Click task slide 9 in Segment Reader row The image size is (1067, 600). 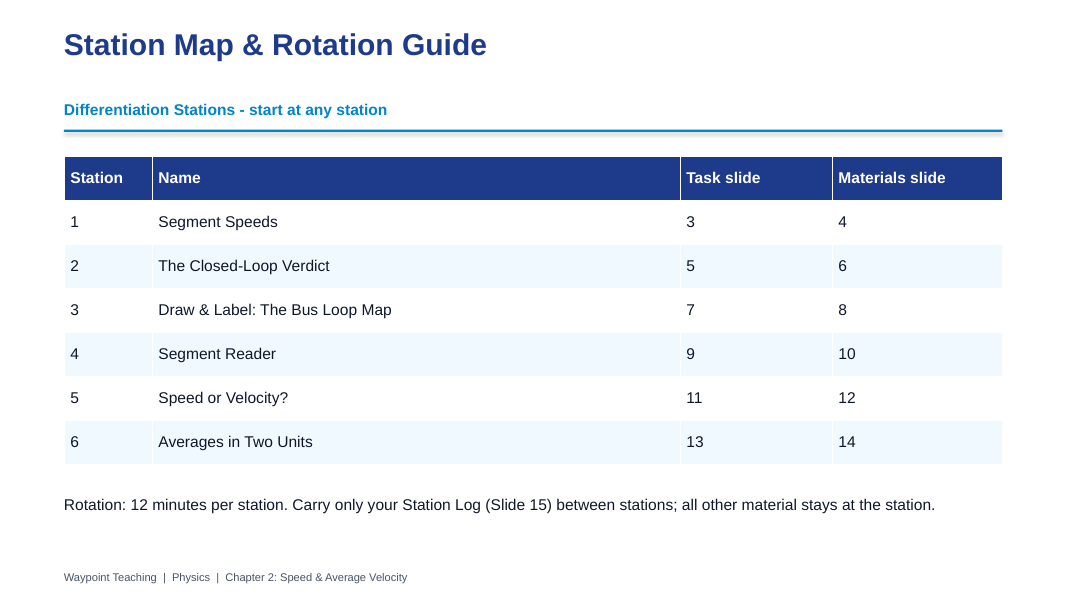[x=756, y=354]
